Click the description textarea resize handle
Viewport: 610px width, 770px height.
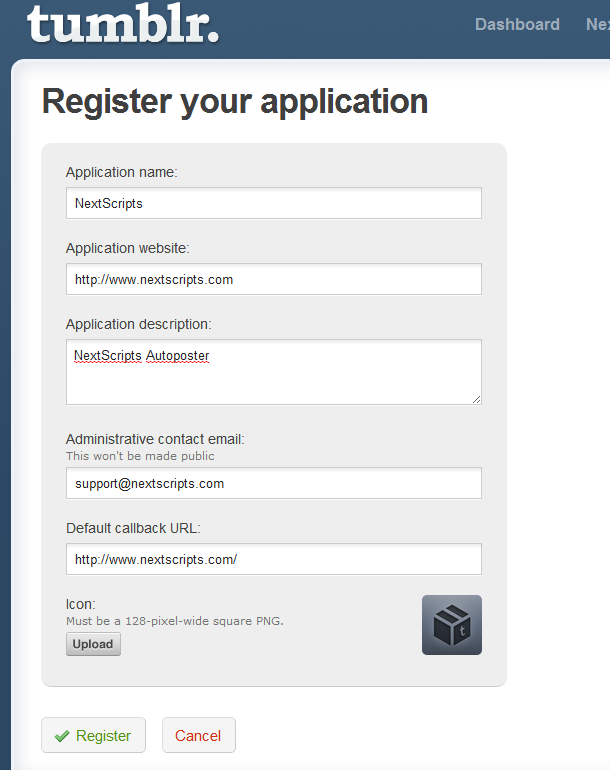tap(476, 400)
